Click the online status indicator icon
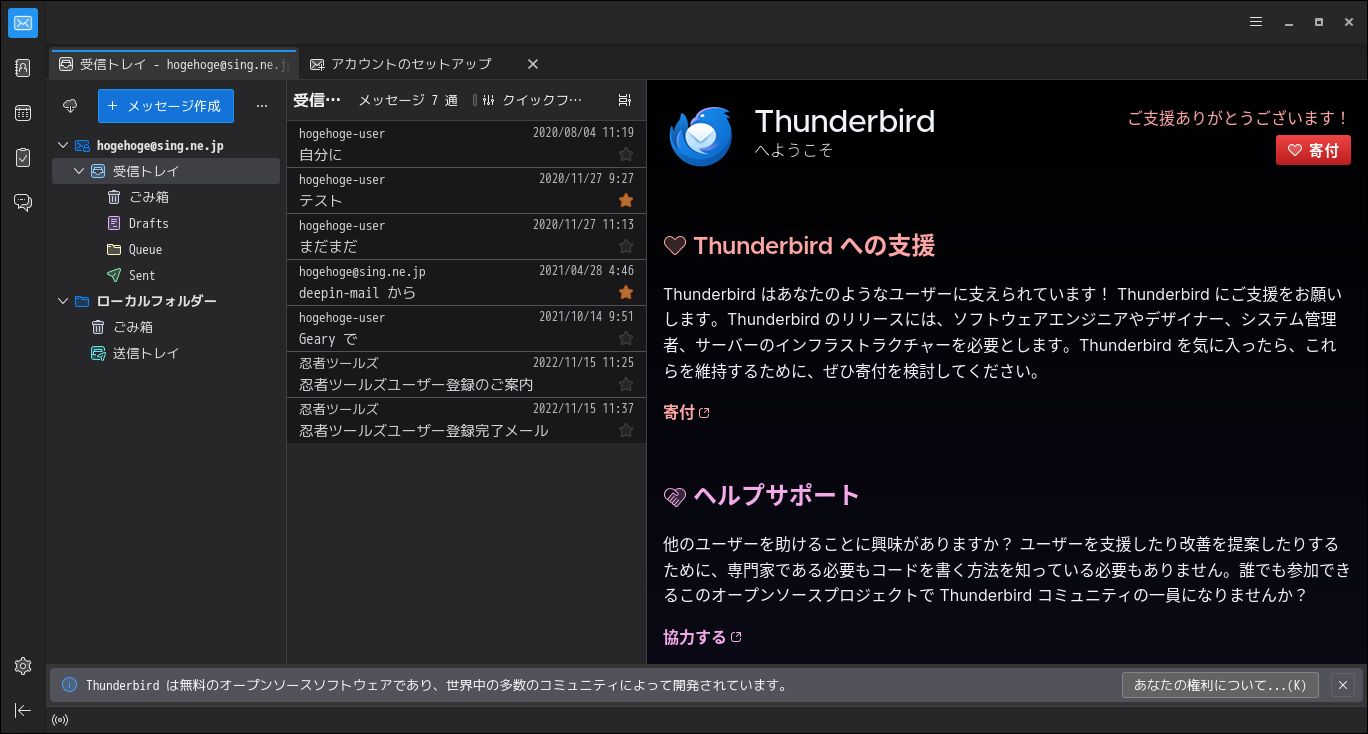 click(60, 719)
